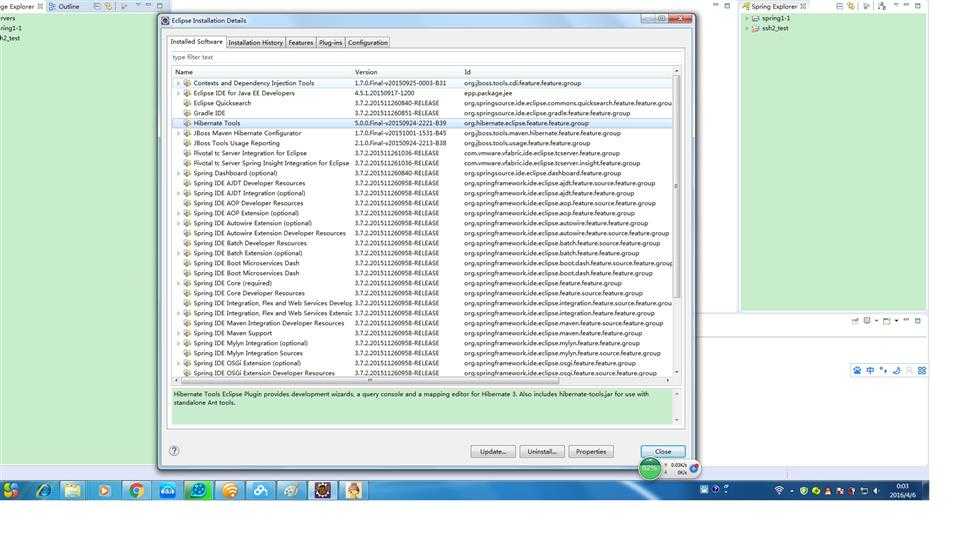Select Spring IDE Boot Microservices Dash first row
The image size is (960, 540).
pos(422,263)
